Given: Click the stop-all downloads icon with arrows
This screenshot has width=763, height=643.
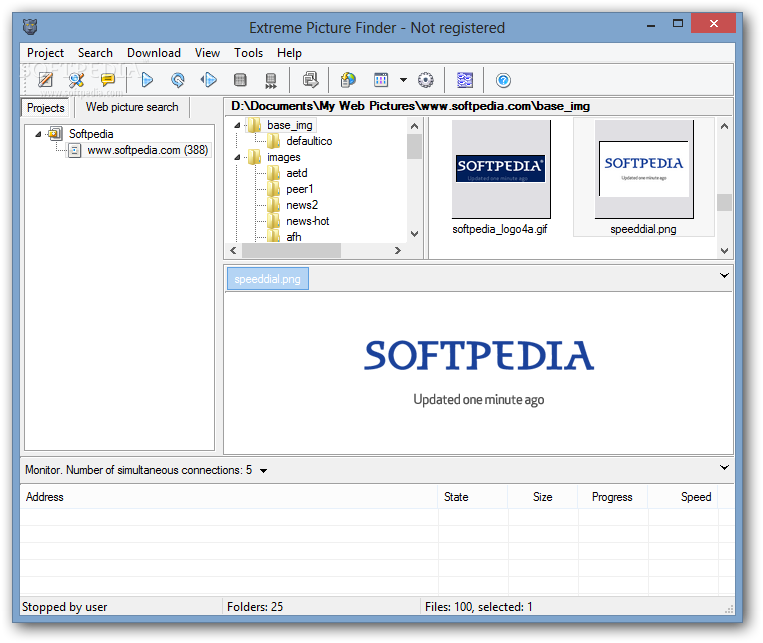Looking at the screenshot, I should (x=271, y=80).
